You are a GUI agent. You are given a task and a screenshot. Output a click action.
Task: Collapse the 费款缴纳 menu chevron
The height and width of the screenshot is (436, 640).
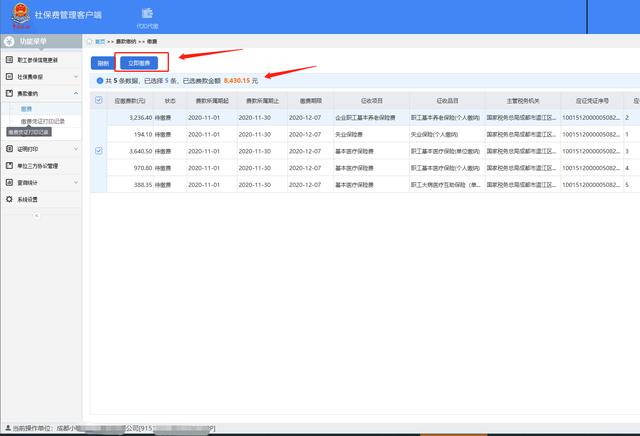pos(76,93)
